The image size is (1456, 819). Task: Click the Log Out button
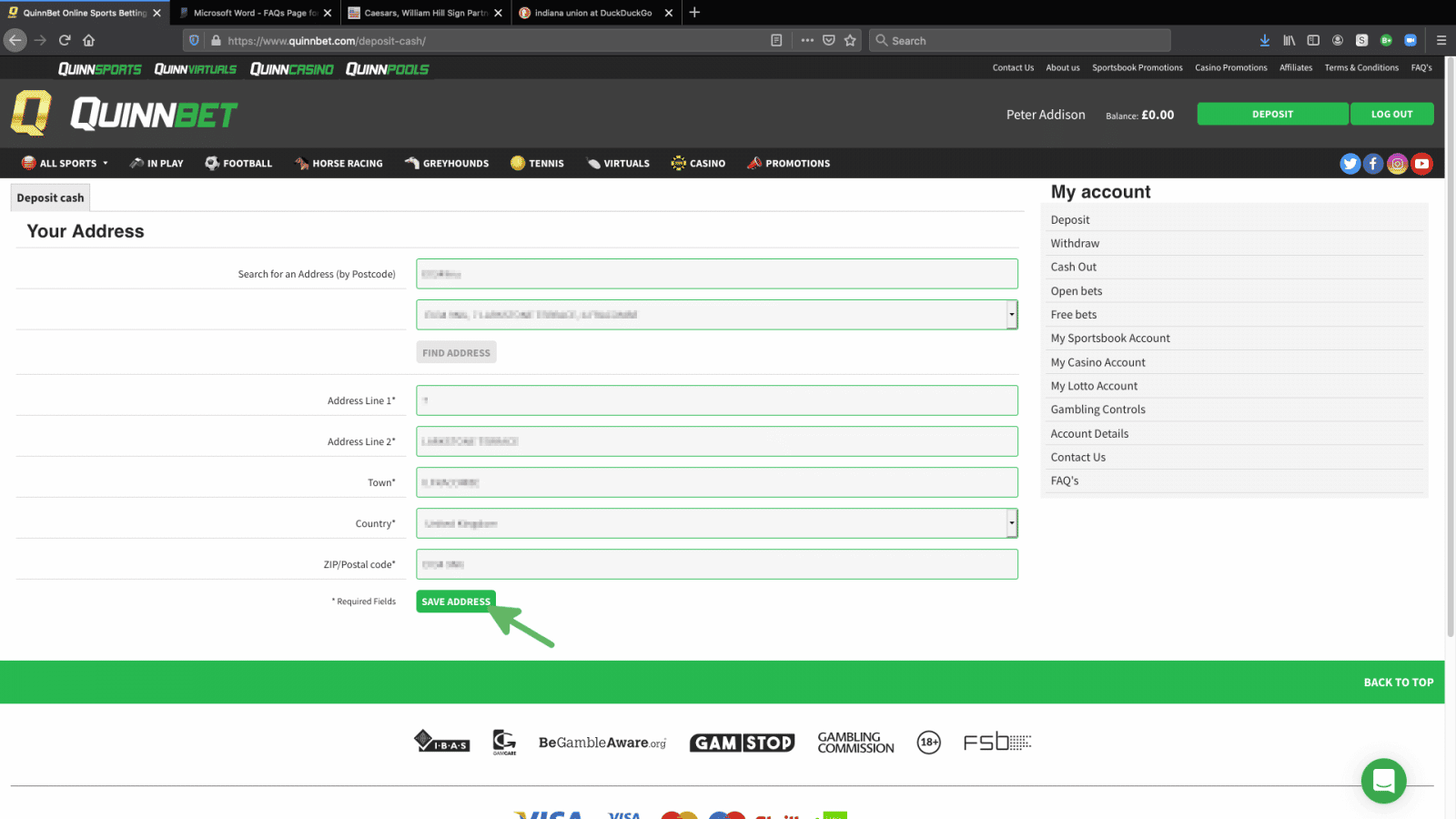point(1391,114)
